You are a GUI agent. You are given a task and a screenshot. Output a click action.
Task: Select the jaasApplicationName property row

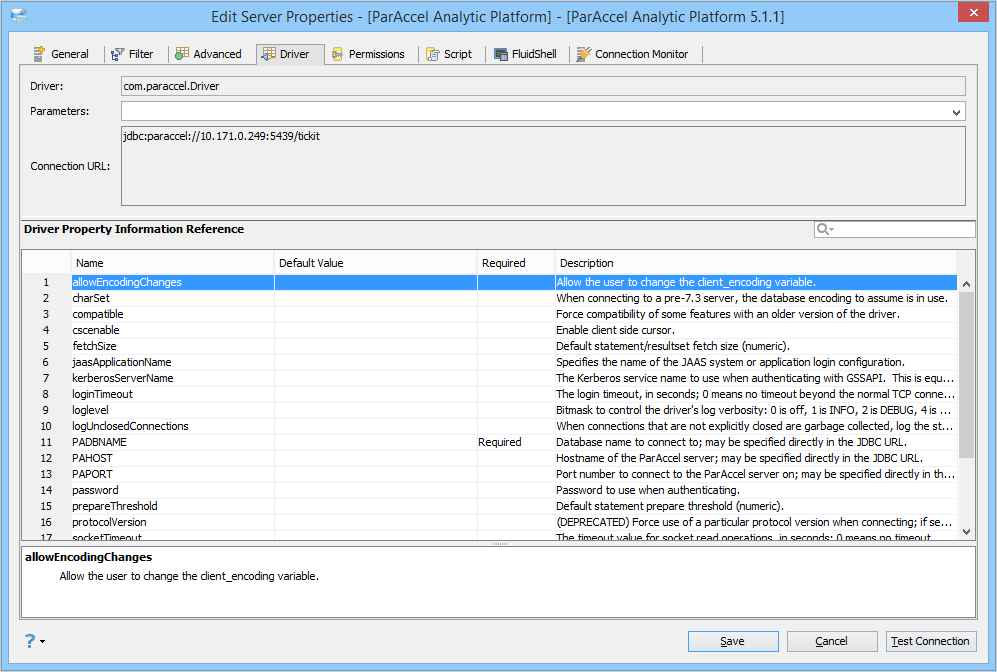pyautogui.click(x=490, y=362)
